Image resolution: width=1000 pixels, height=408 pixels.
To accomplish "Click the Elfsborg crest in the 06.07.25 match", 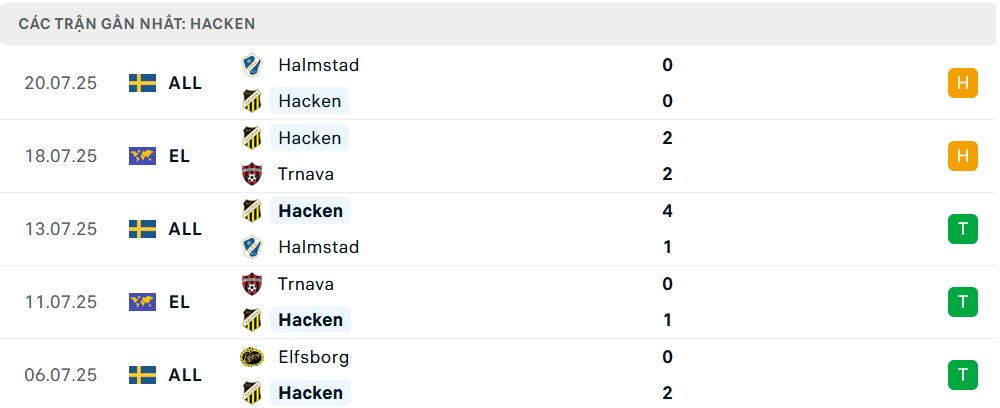I will coord(252,357).
